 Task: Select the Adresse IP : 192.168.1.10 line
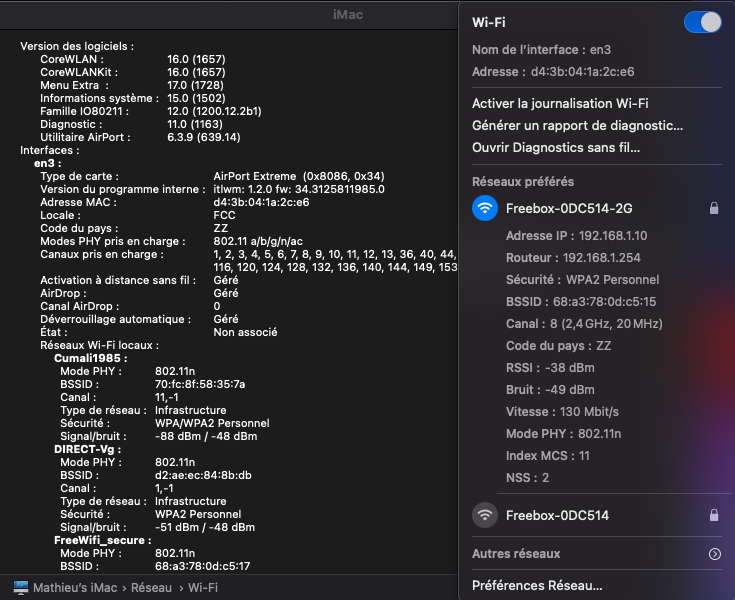pos(577,236)
